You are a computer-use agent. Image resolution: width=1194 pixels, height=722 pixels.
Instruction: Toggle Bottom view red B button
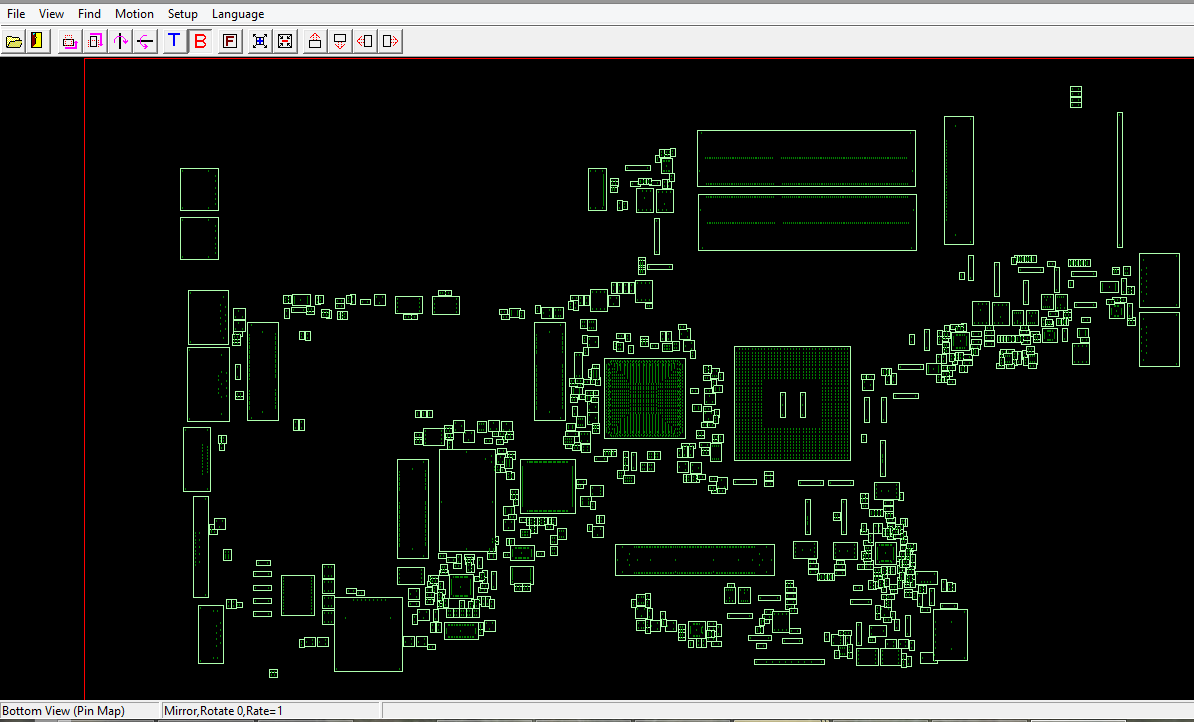click(x=200, y=41)
